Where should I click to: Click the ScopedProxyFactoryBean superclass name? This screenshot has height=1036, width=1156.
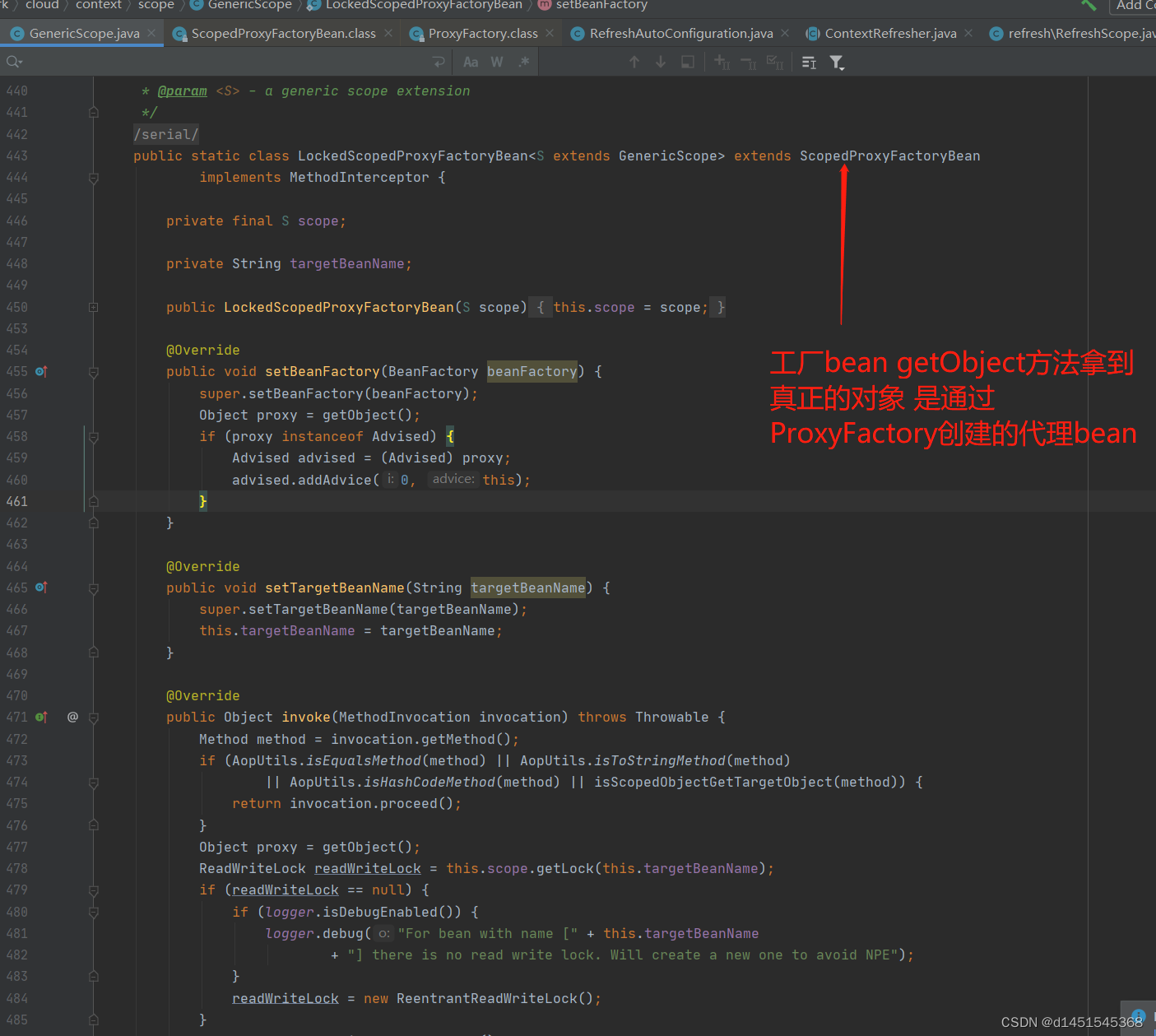[x=889, y=156]
